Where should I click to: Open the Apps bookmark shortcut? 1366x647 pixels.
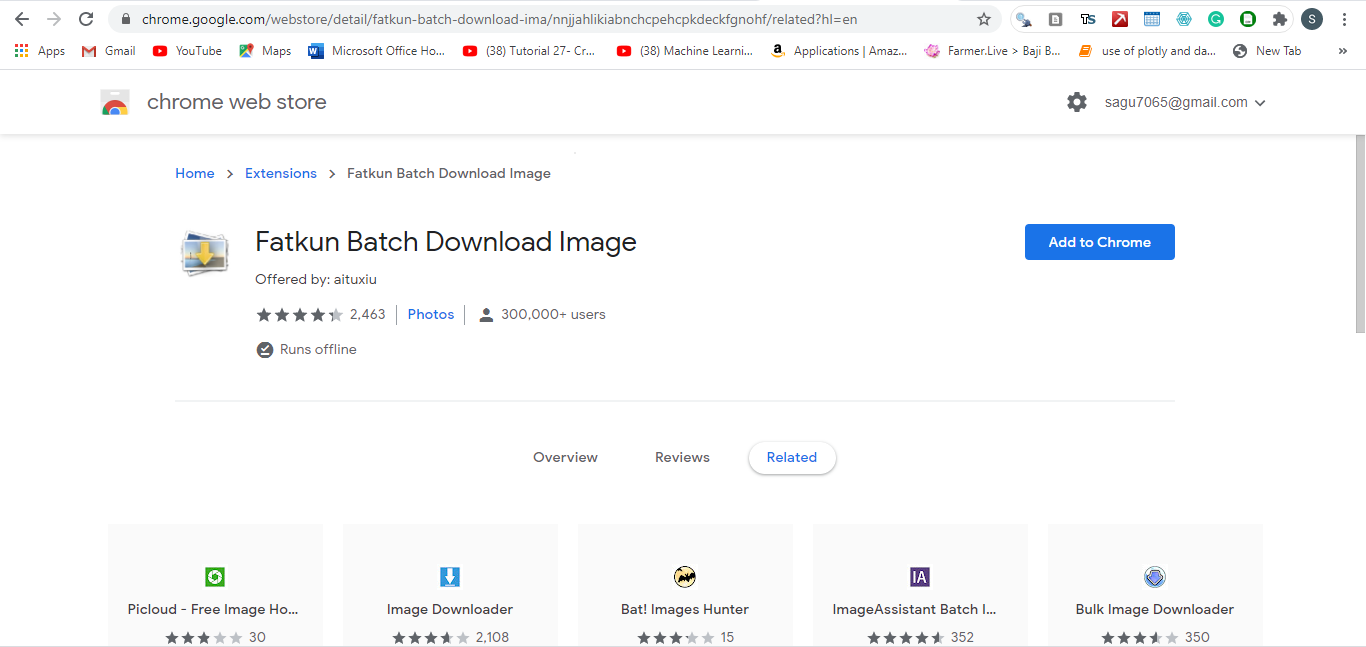click(40, 51)
